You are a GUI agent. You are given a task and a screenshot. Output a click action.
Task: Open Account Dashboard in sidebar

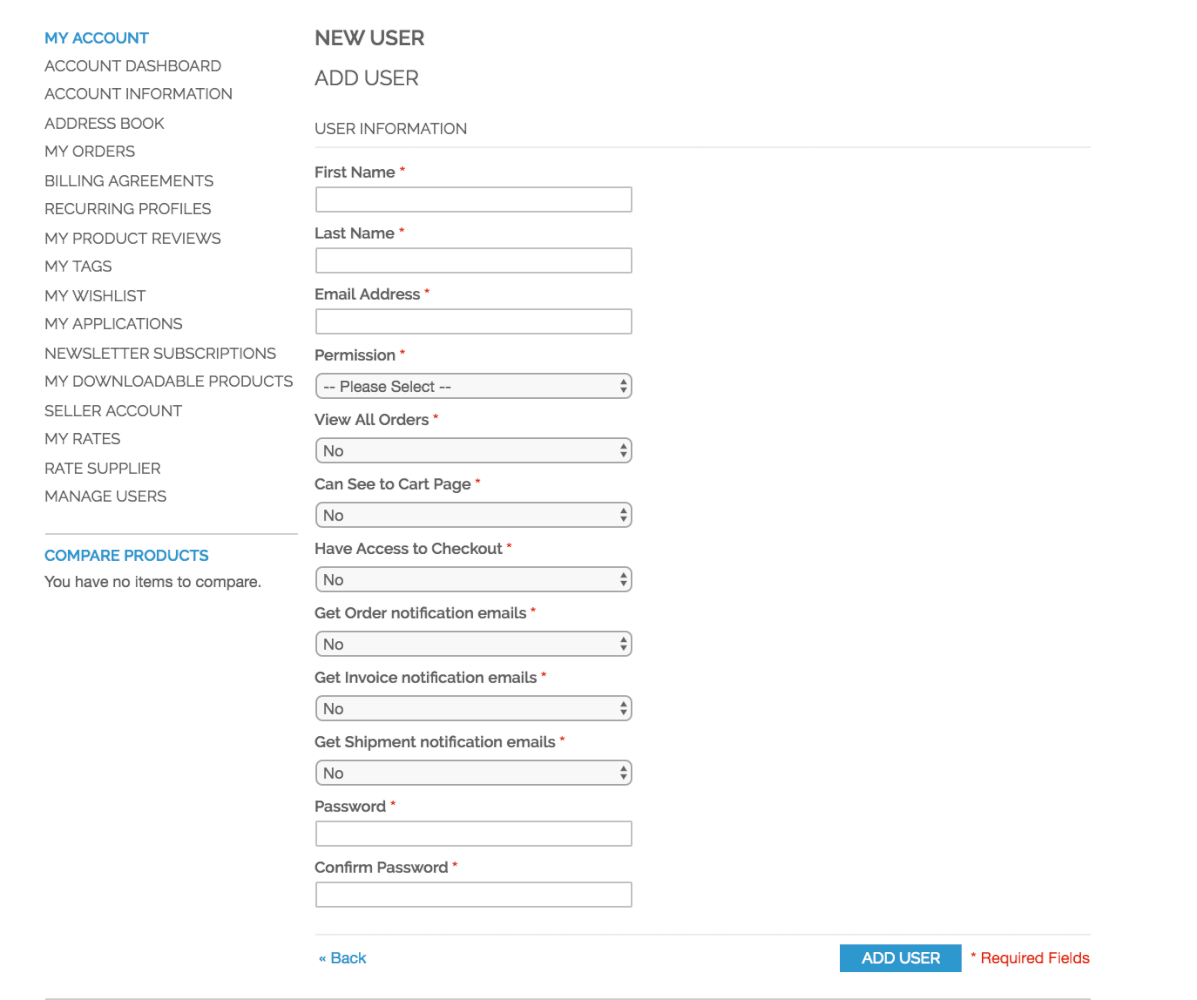(x=133, y=66)
